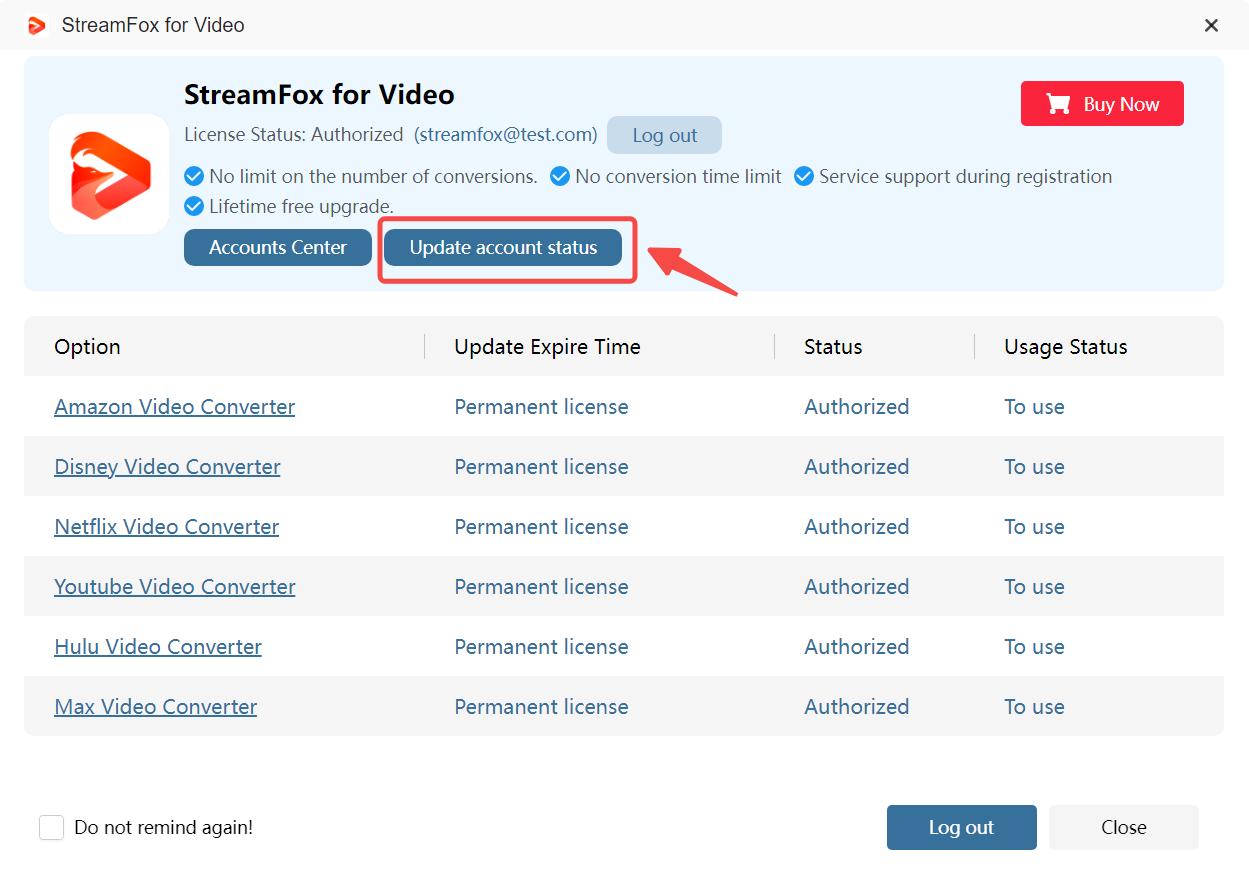Click To use in Youtube row
This screenshot has width=1249, height=875.
point(1034,587)
